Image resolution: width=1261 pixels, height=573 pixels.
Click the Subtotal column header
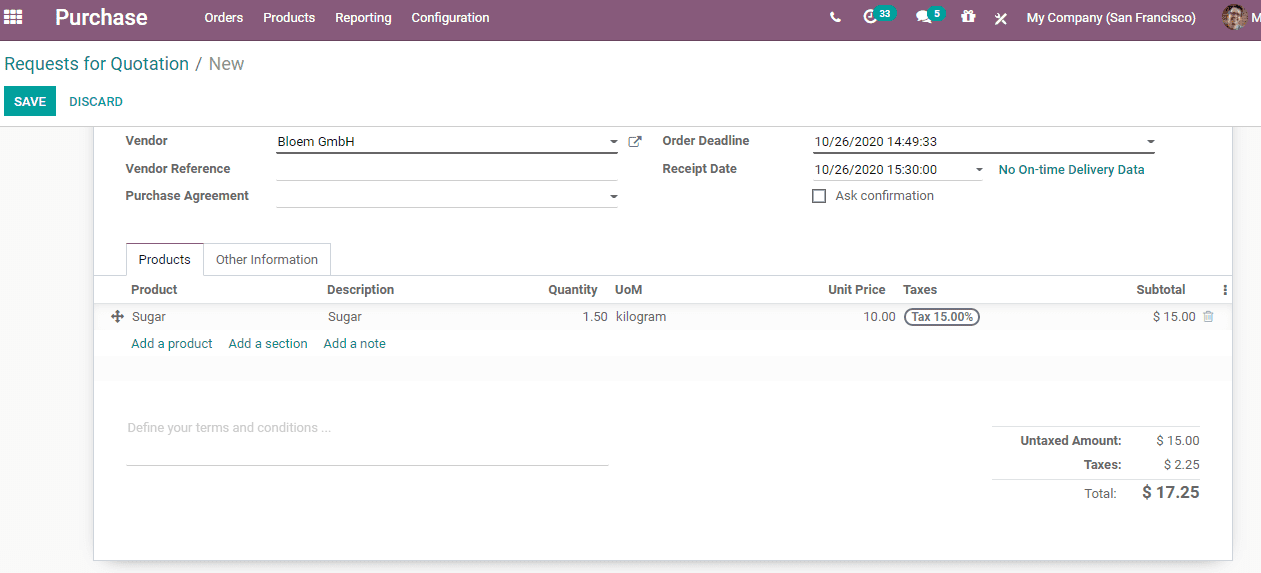point(1161,290)
